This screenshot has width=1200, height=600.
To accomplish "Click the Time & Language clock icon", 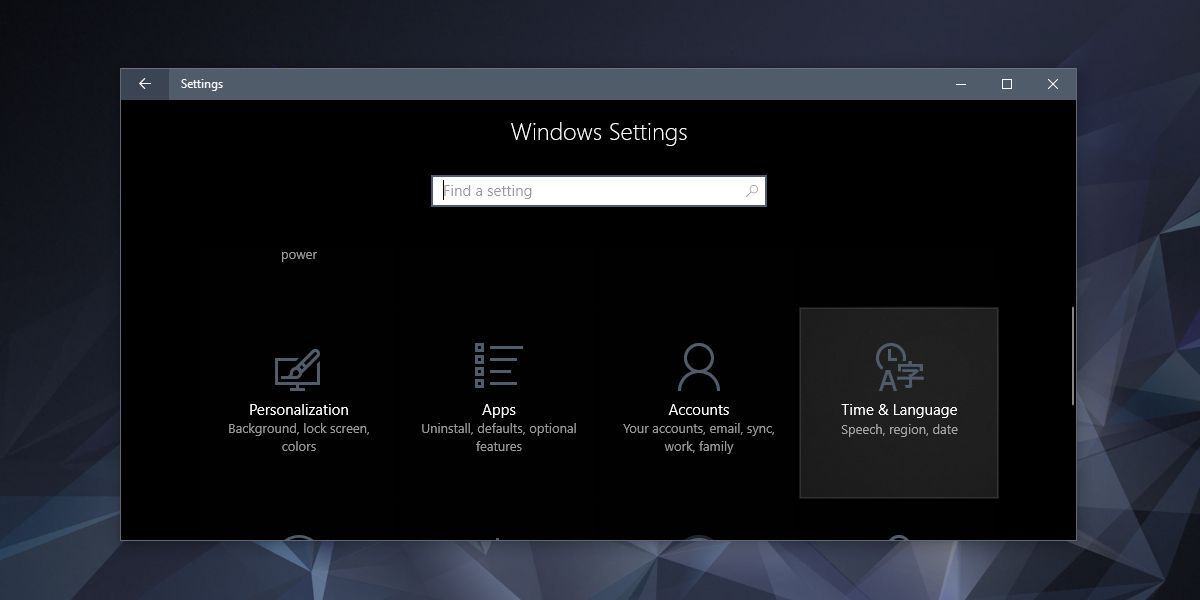I will click(898, 367).
